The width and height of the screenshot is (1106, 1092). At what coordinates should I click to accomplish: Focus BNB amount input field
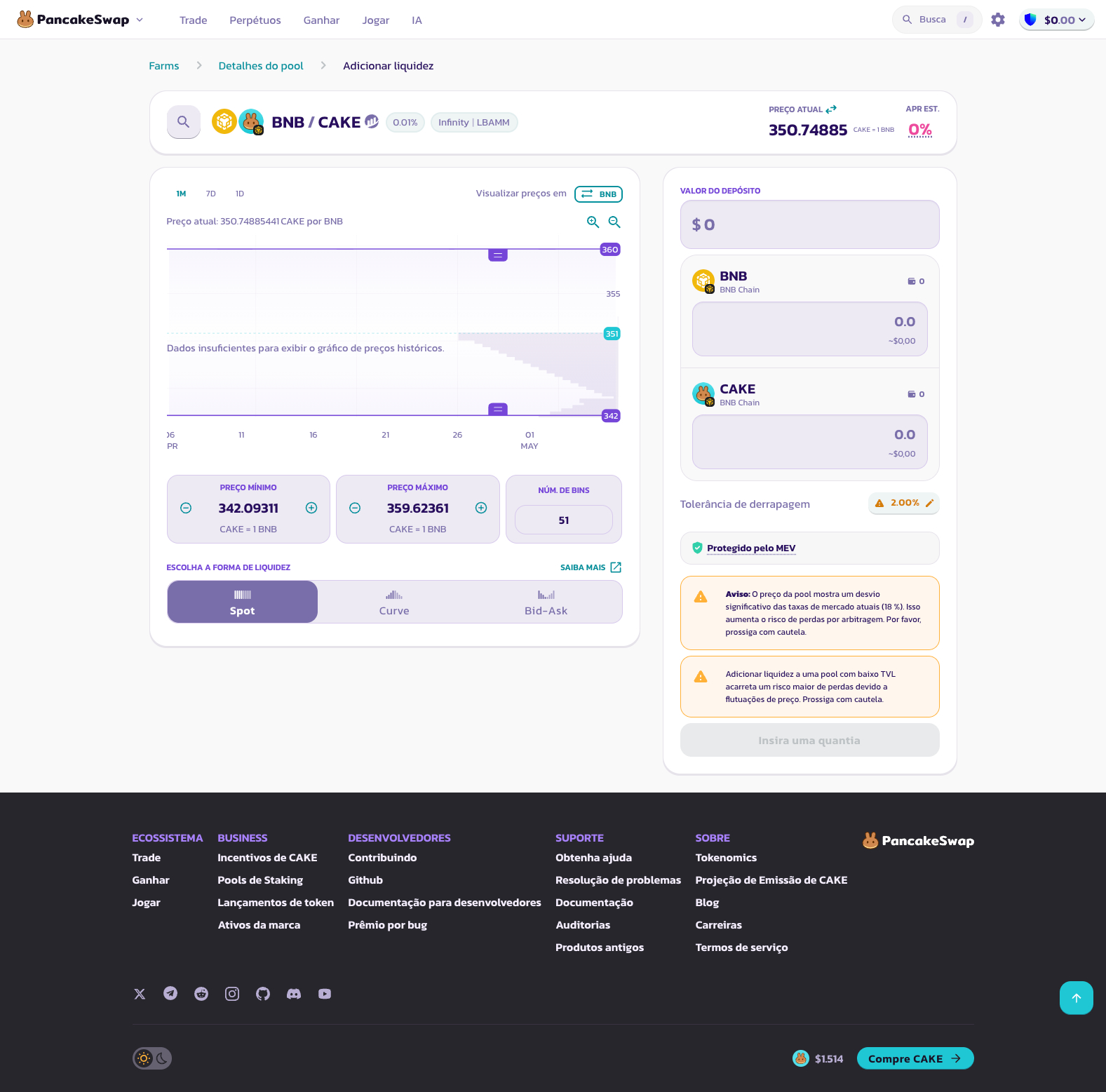809,329
